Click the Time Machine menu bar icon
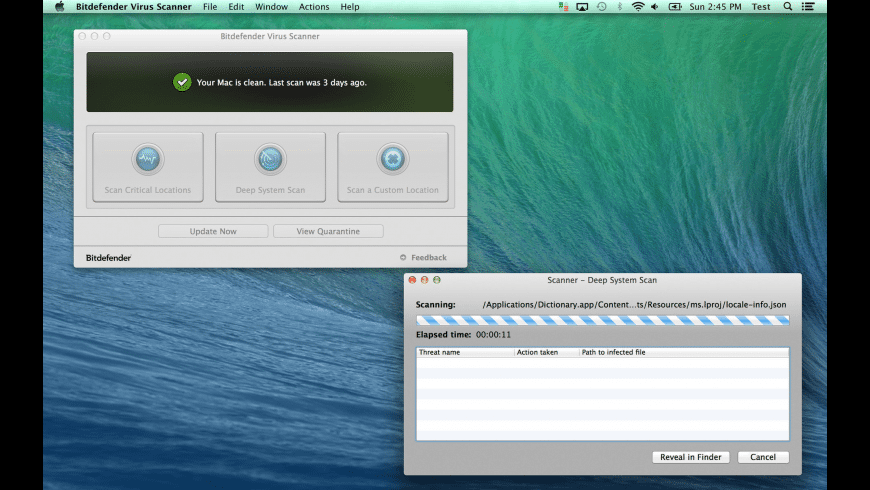 [601, 7]
